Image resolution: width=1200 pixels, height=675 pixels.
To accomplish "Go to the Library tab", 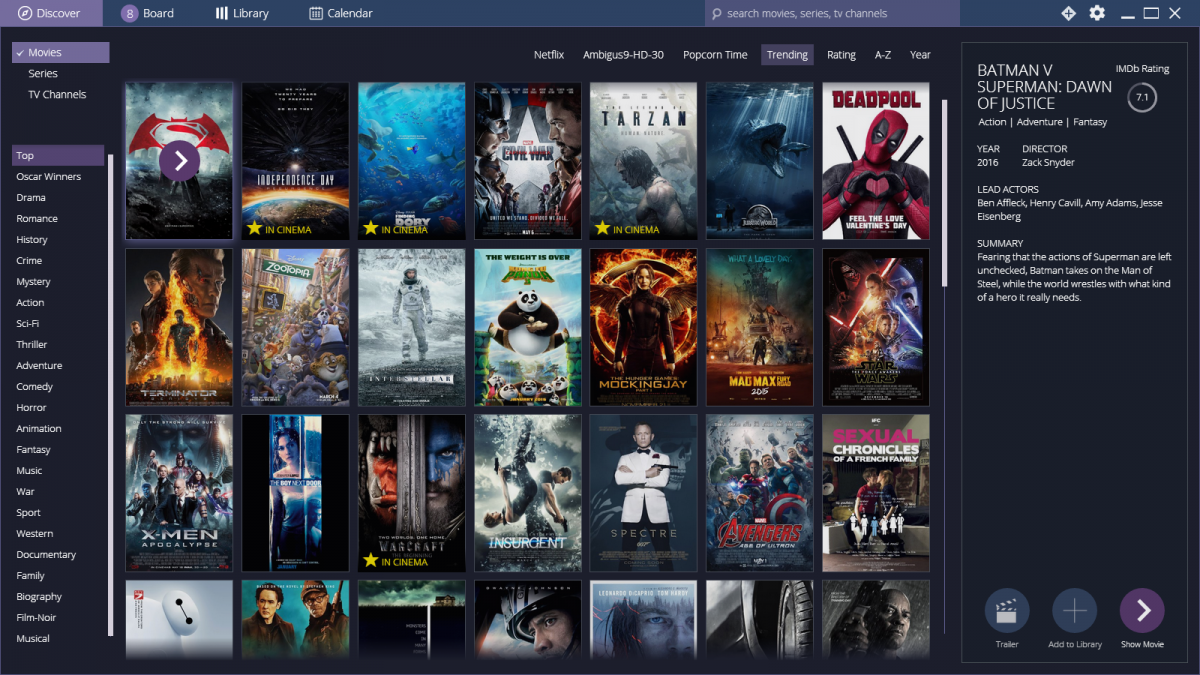I will coord(242,13).
